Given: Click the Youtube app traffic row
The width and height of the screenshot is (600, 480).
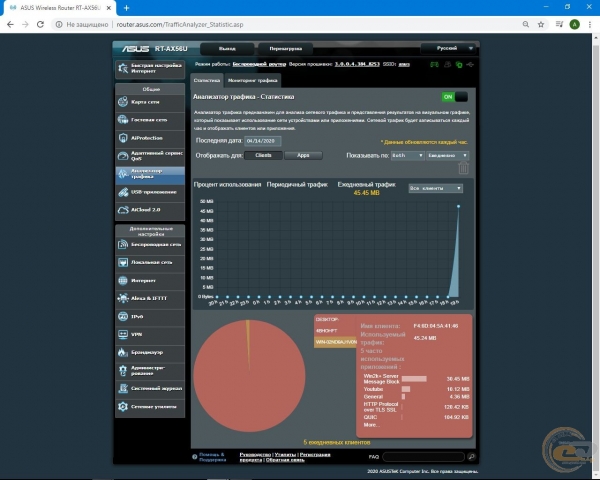Looking at the screenshot, I should pyautogui.click(x=416, y=389).
